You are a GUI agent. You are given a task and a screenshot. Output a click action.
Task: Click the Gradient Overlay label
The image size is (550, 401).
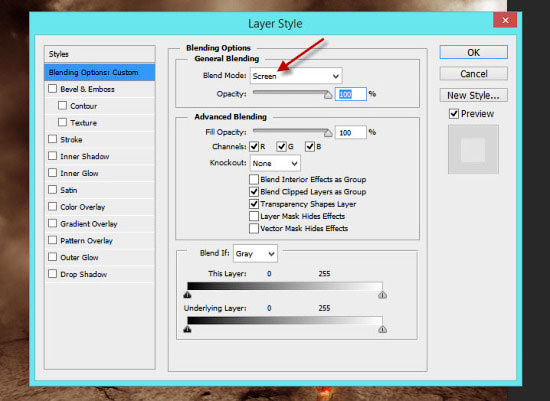coord(89,223)
